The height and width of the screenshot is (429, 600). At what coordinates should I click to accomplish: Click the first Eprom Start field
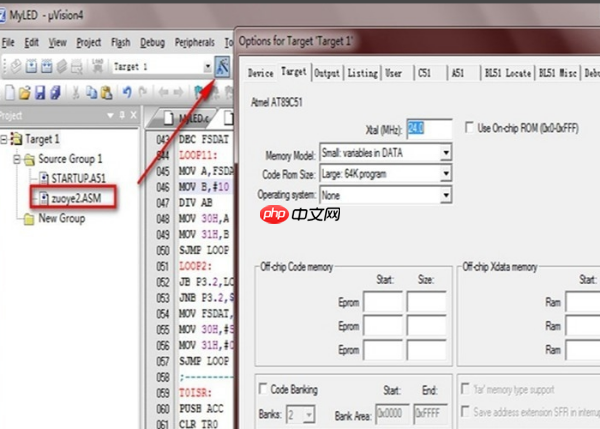pyautogui.click(x=383, y=302)
